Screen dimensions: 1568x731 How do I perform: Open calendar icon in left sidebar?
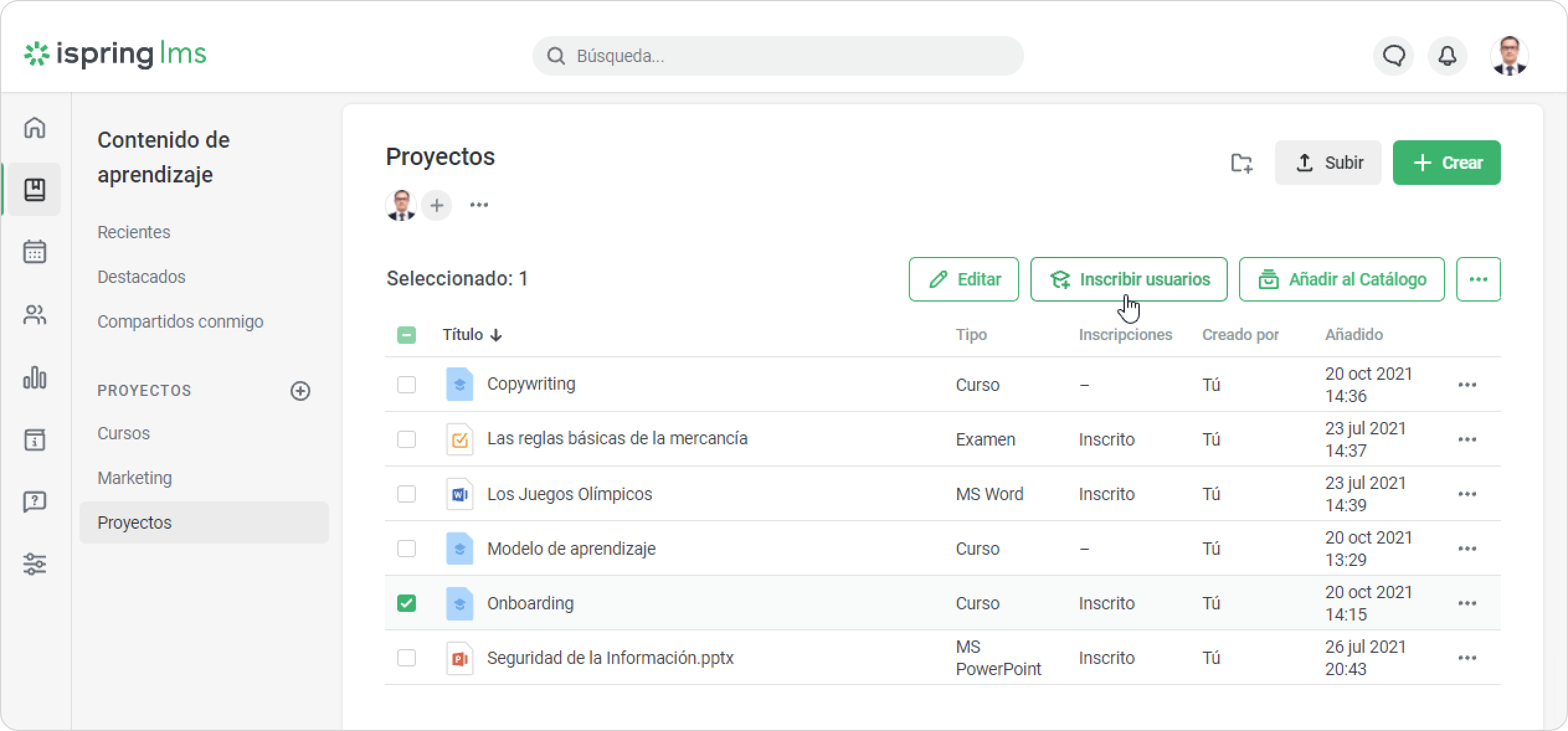click(35, 252)
